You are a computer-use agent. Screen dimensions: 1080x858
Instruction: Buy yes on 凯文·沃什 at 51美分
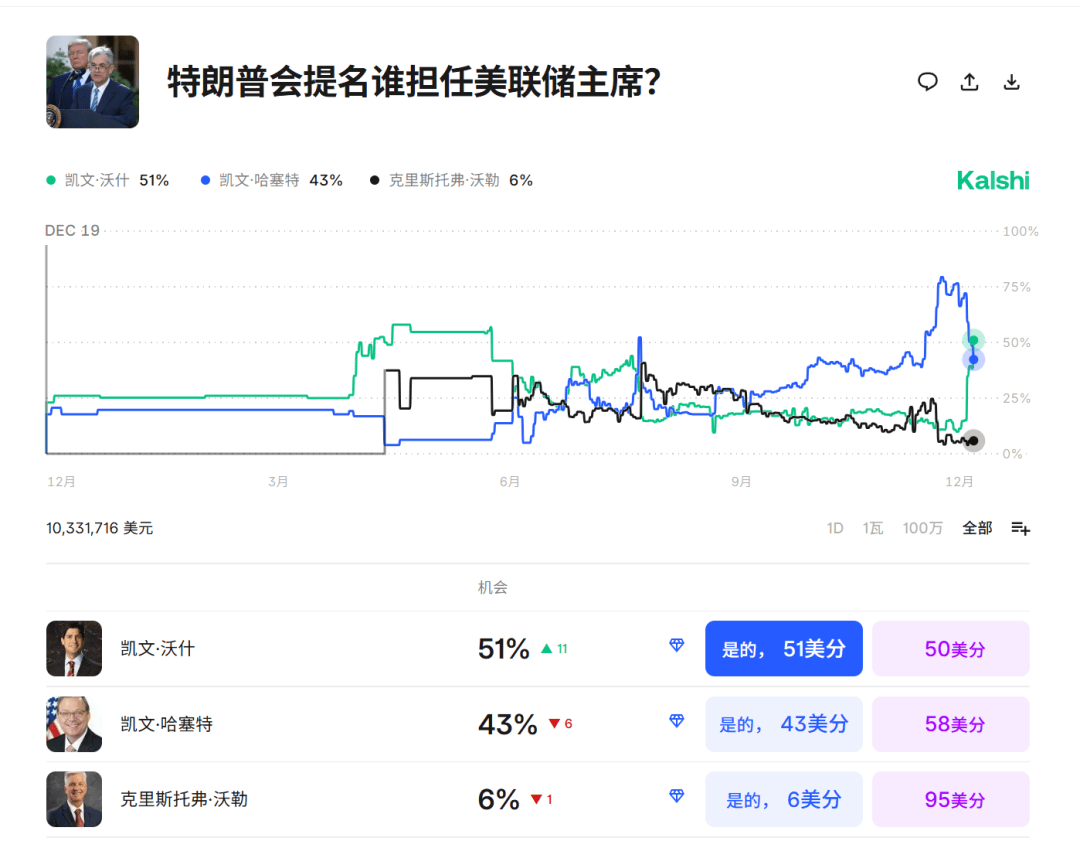(x=784, y=647)
